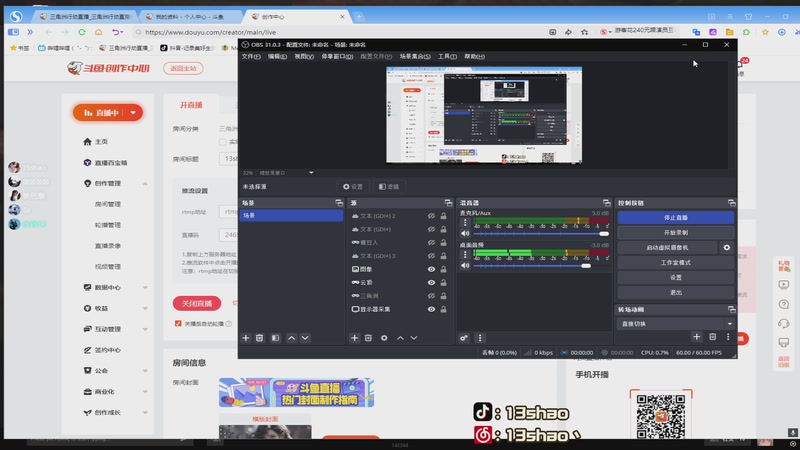This screenshot has height=450, width=800.
Task: Go to browser home page icon
Action: (x=98, y=32)
